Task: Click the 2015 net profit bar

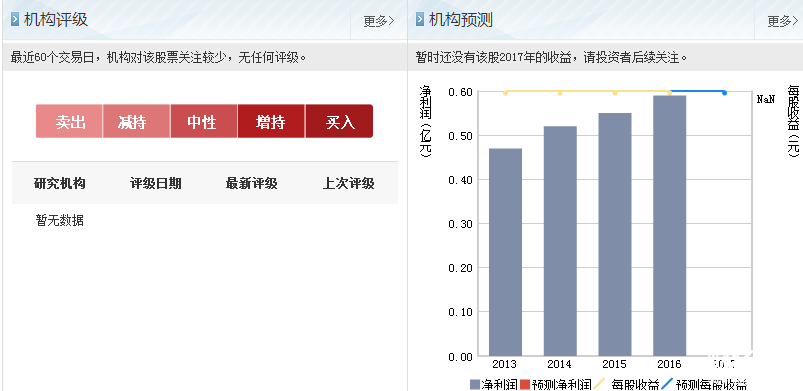Action: pos(615,234)
